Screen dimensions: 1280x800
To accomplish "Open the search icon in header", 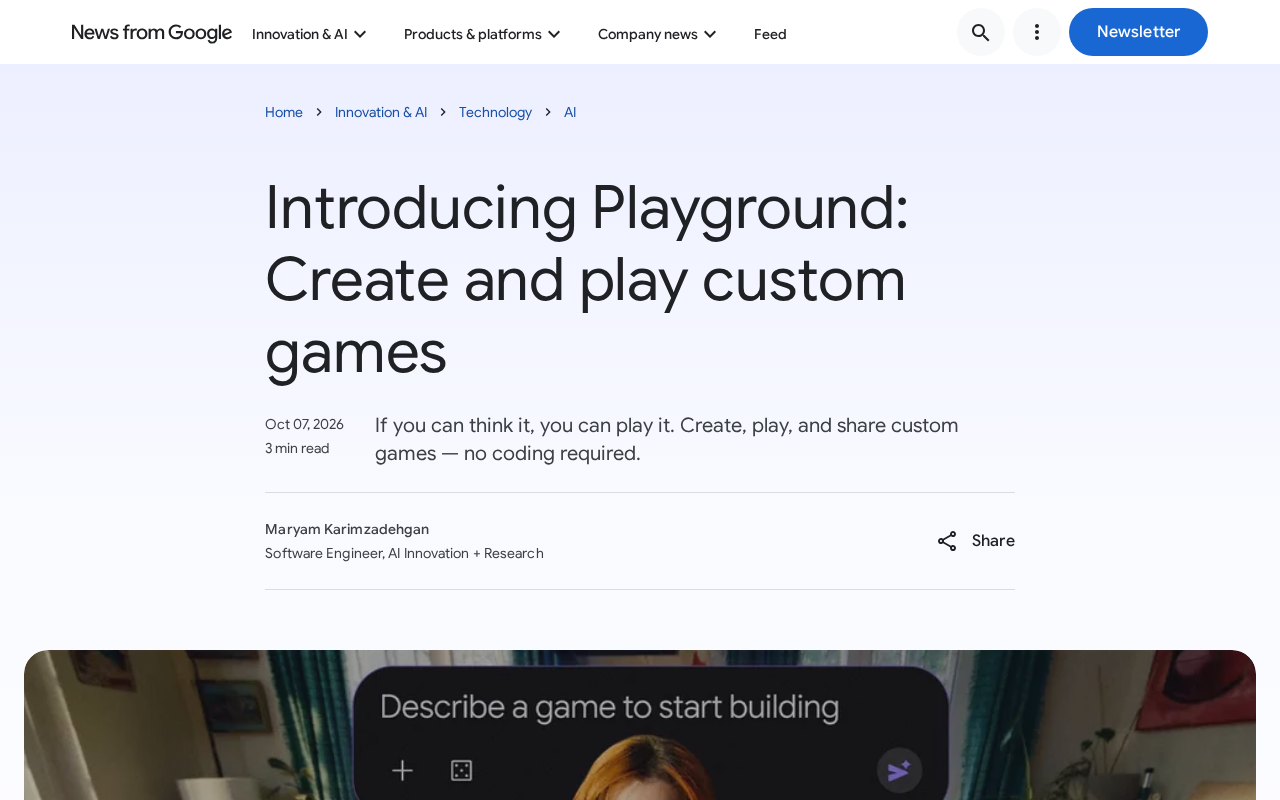I will pyautogui.click(x=981, y=32).
